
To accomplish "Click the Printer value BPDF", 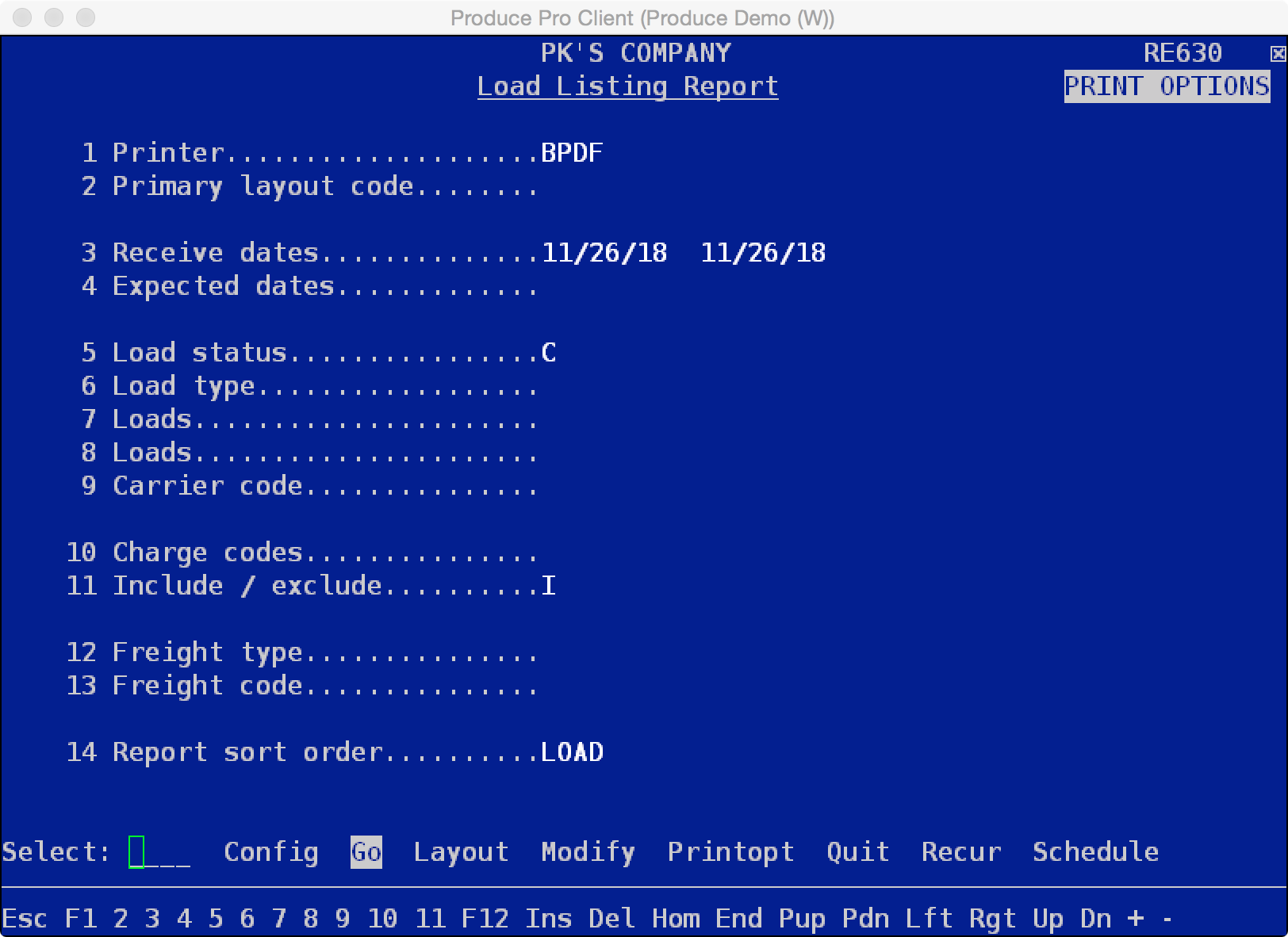I will coord(572,152).
